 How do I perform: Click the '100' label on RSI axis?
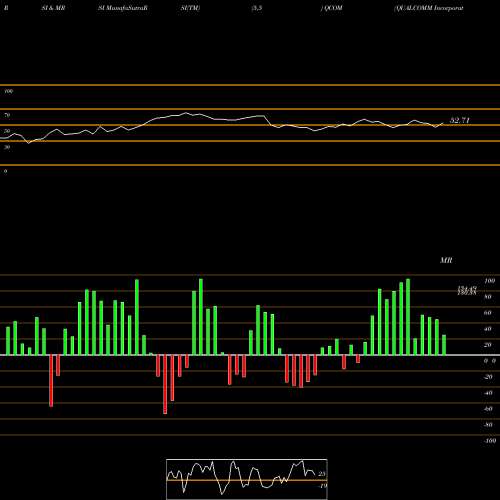8,91
